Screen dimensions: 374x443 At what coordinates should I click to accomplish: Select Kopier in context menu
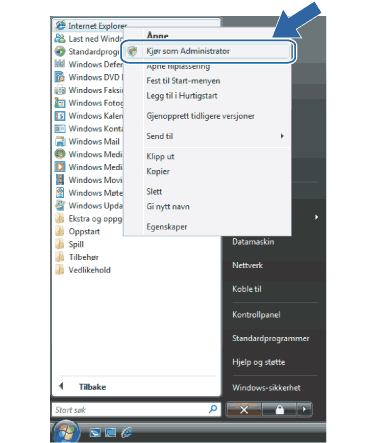[158, 171]
